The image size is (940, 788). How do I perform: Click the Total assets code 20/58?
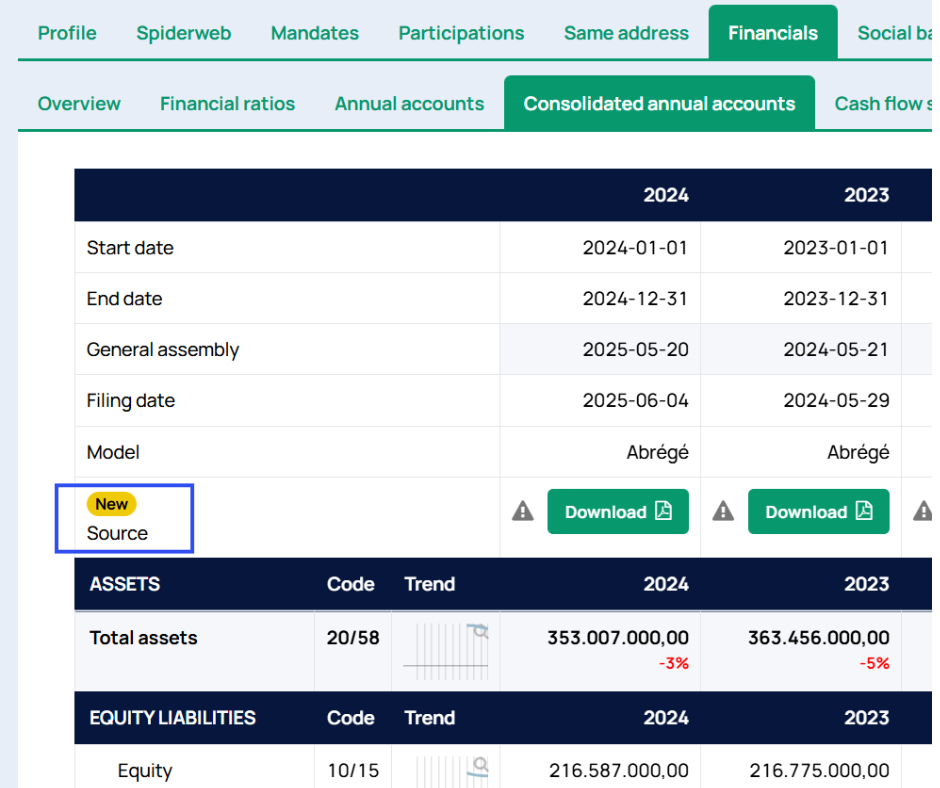click(x=353, y=637)
